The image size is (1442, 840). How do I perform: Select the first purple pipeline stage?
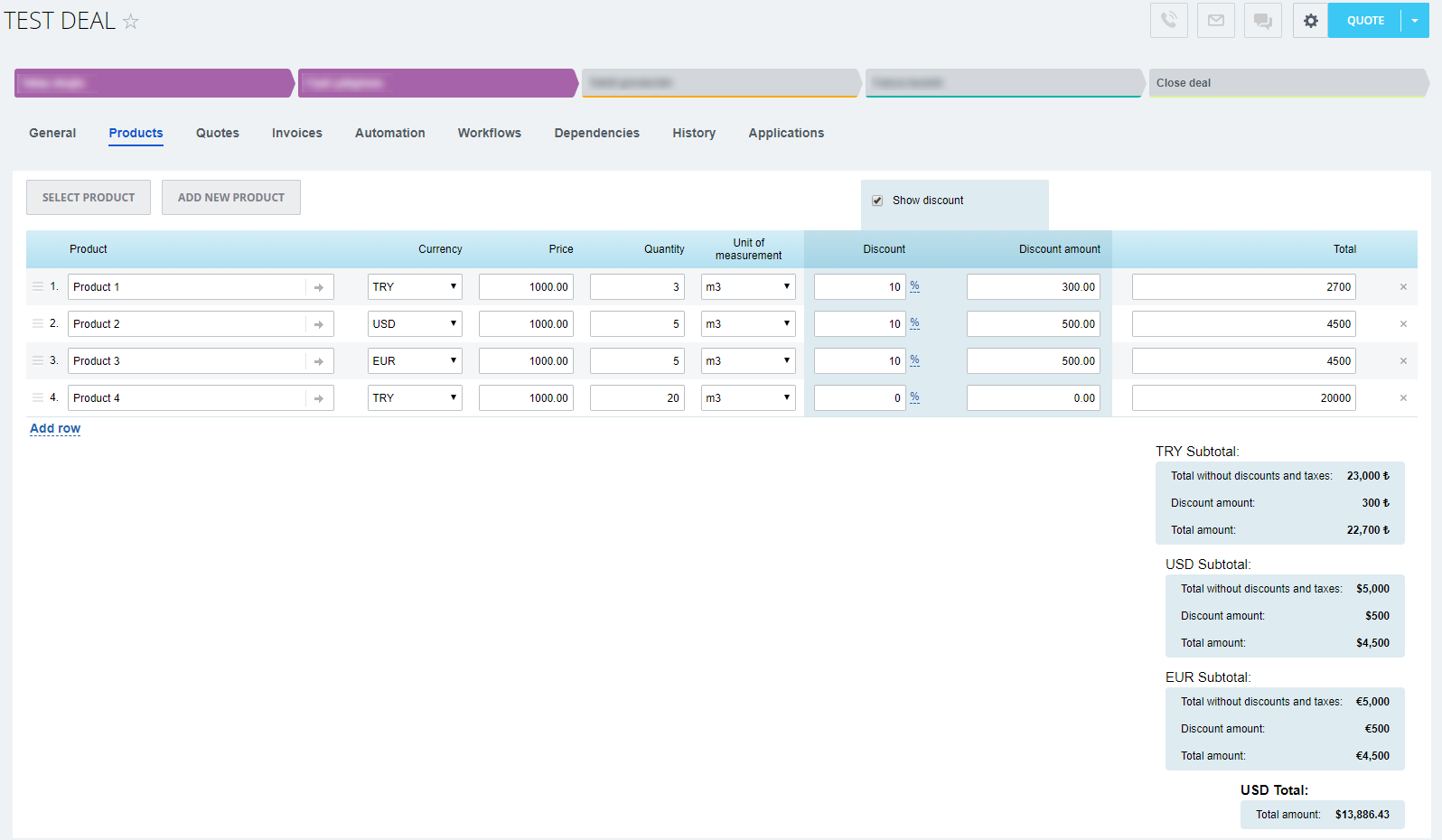click(154, 83)
